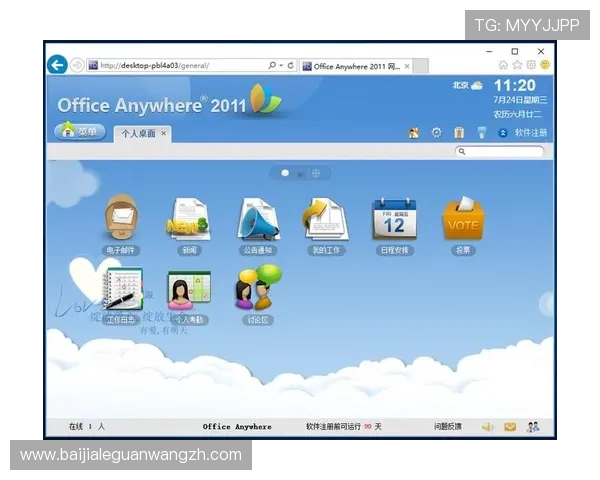Switch to the first desktop page dot
600x480 pixels.
(285, 173)
